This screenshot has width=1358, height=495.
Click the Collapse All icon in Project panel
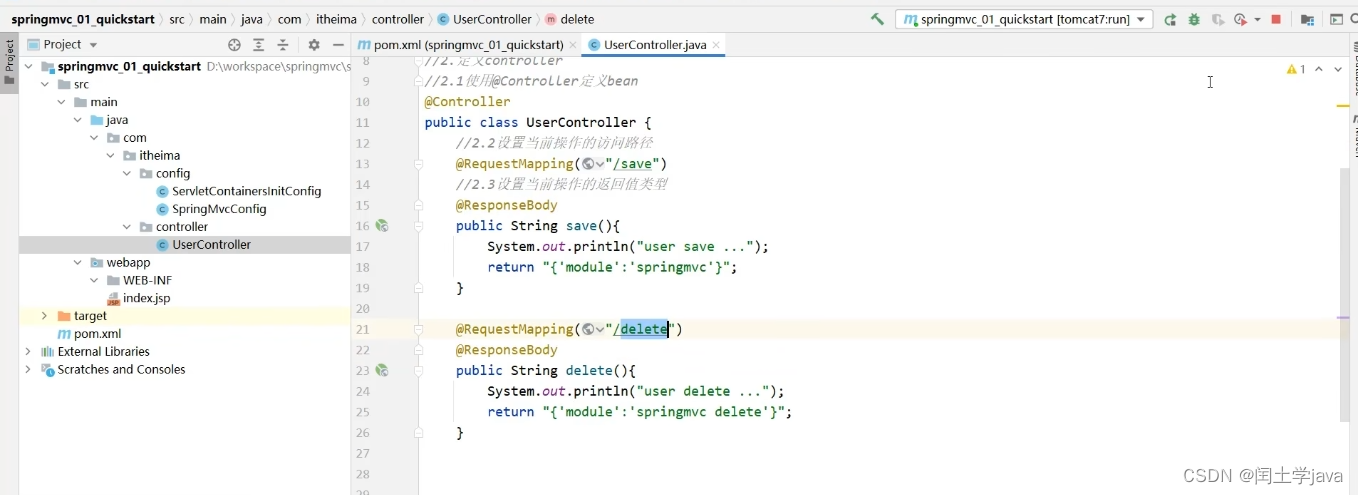[x=282, y=45]
